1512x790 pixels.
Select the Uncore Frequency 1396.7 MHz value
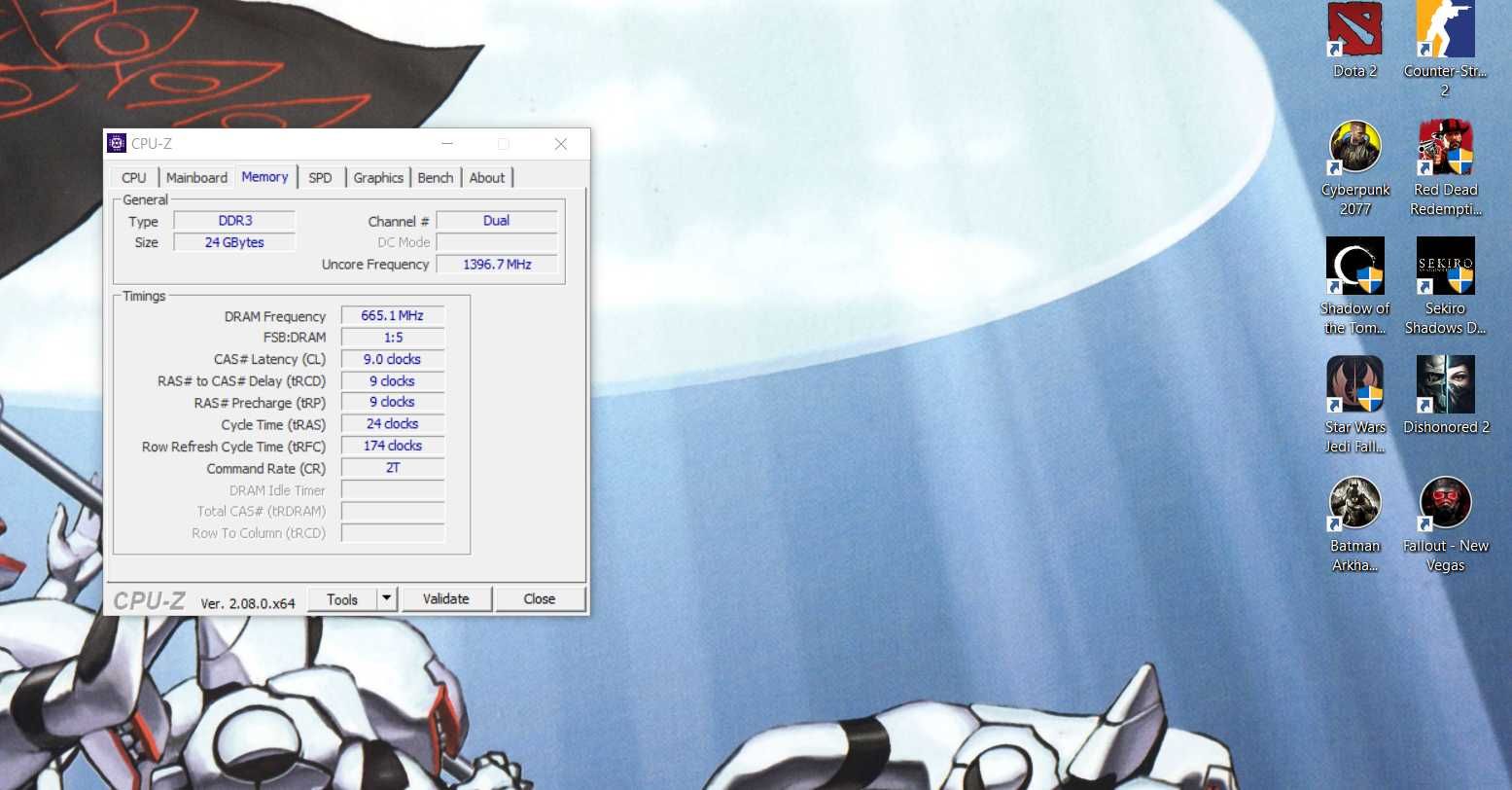[497, 264]
